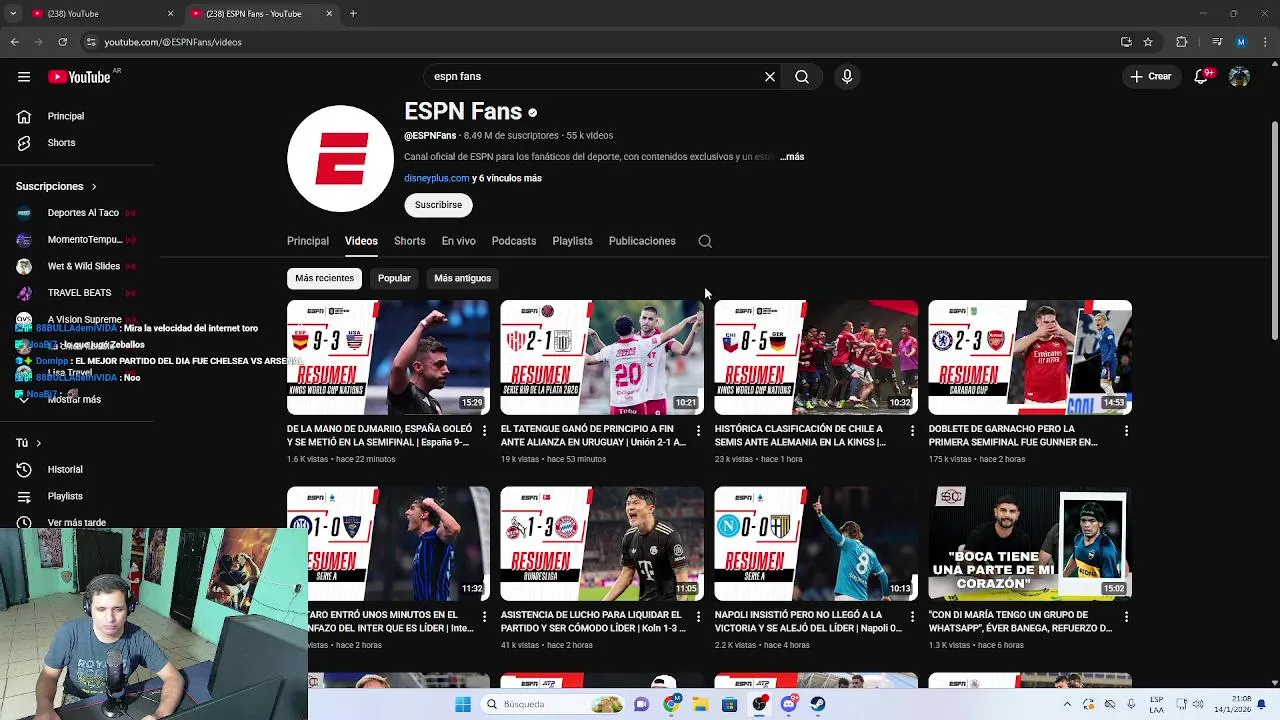Click the address bar URL youtube.com/@ESPNFans/videos
This screenshot has height=720, width=1280.
(x=173, y=42)
